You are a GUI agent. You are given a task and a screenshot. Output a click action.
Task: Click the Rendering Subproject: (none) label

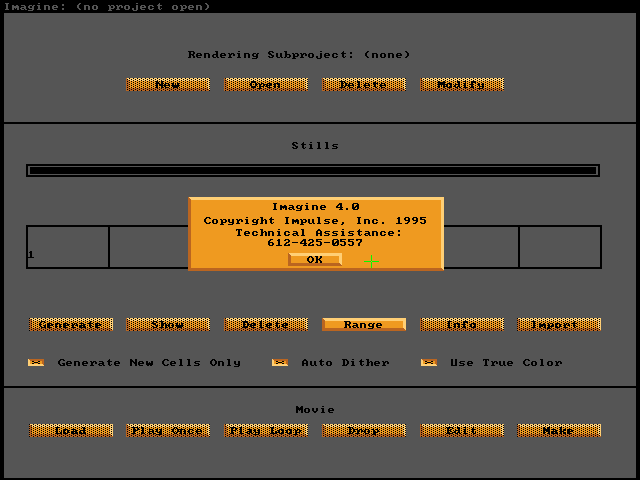[x=299, y=55]
